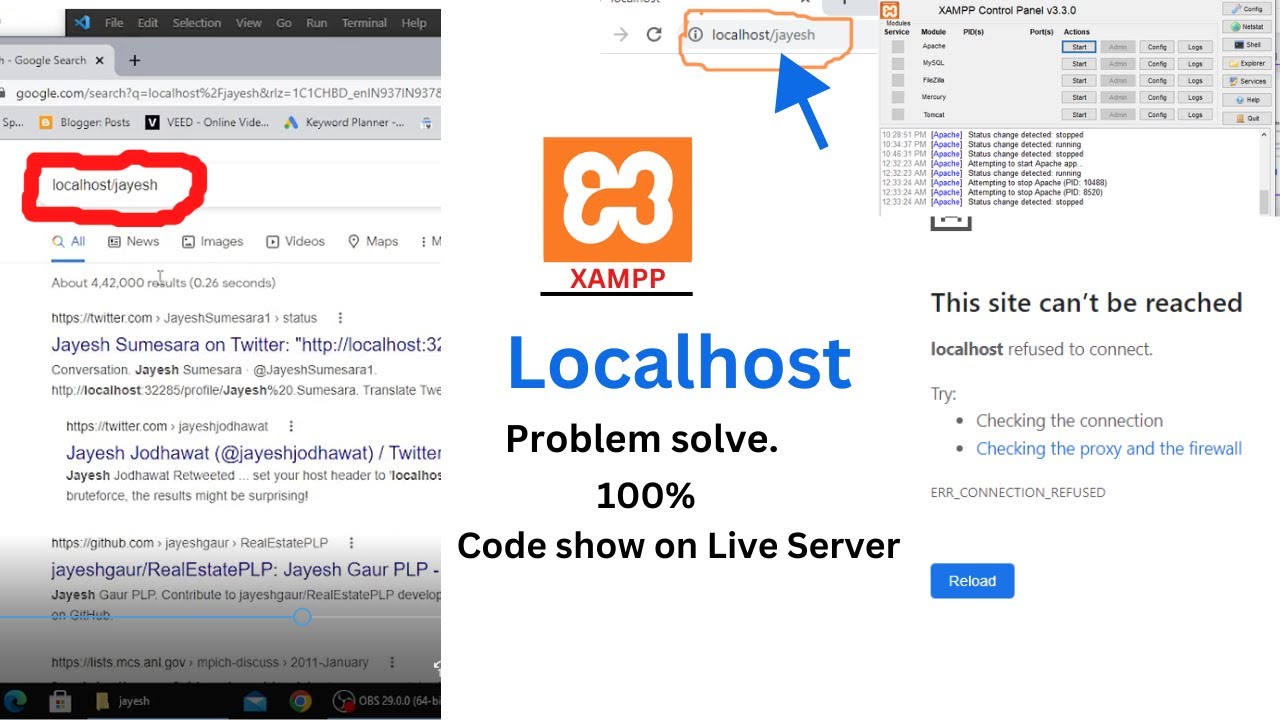Click the reload icon beside localhost/jayesh address

[654, 34]
